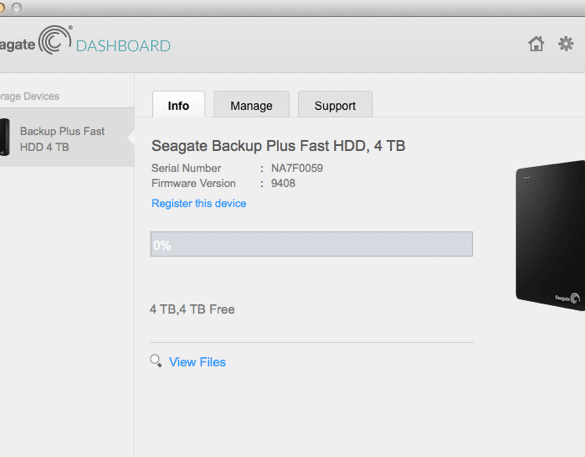Click the Serial Number label
585x457 pixels.
(186, 168)
